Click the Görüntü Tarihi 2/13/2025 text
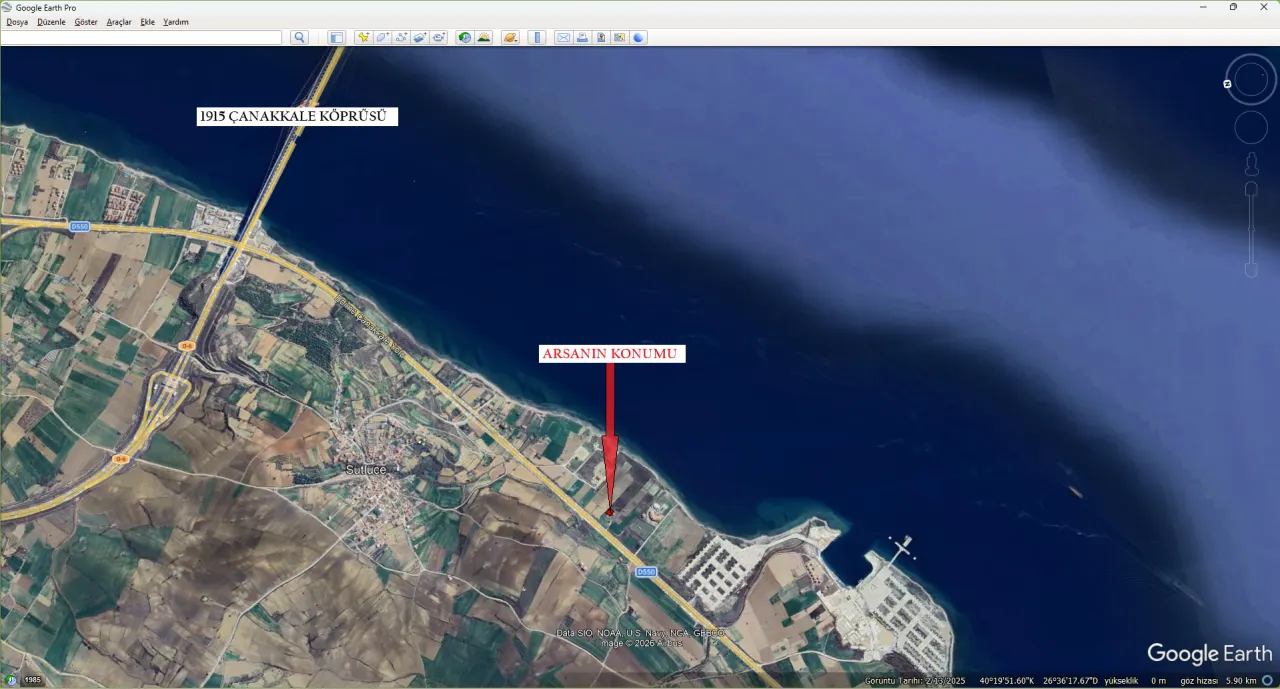This screenshot has height=689, width=1280. pyautogui.click(x=916, y=681)
